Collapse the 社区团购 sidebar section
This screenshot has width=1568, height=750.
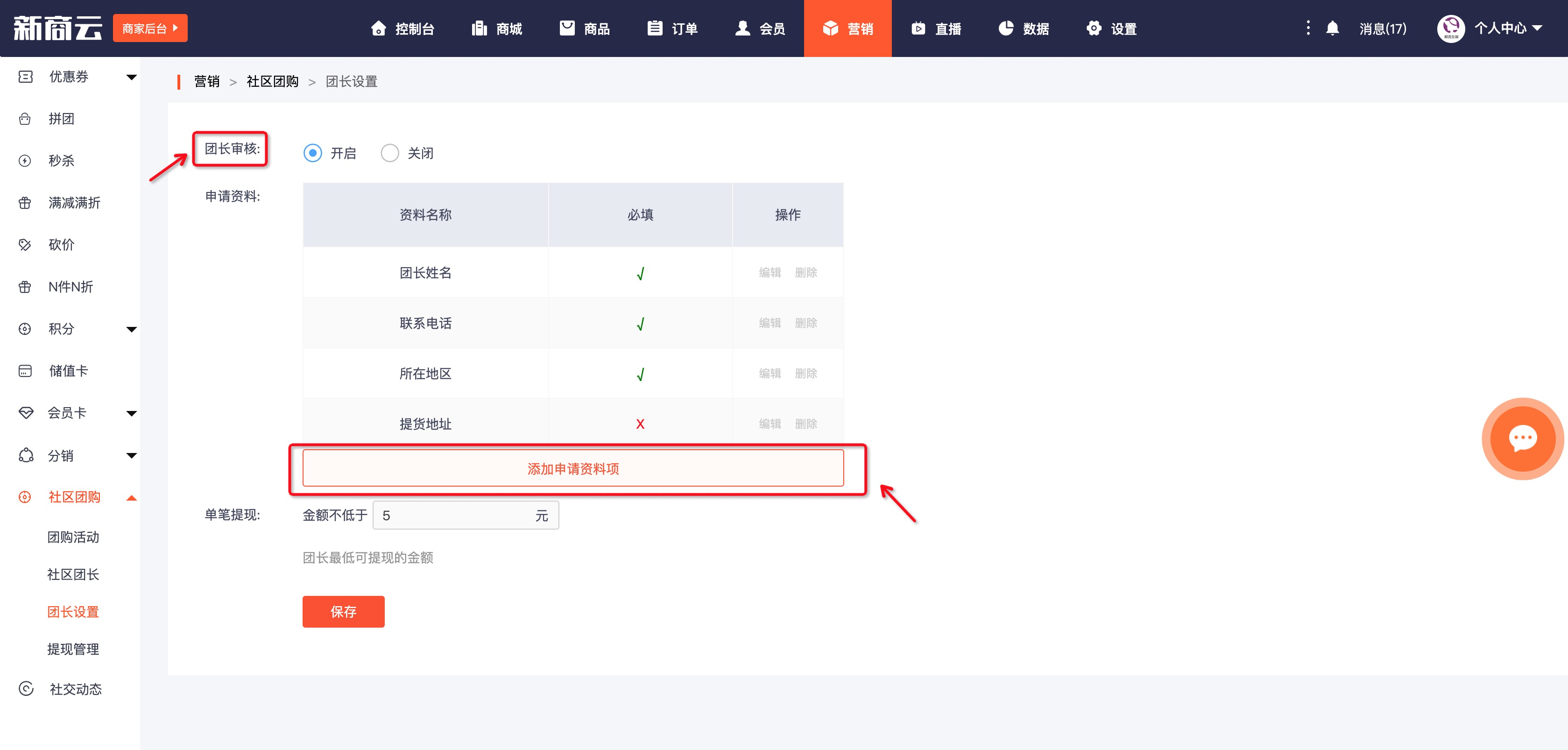[x=131, y=498]
